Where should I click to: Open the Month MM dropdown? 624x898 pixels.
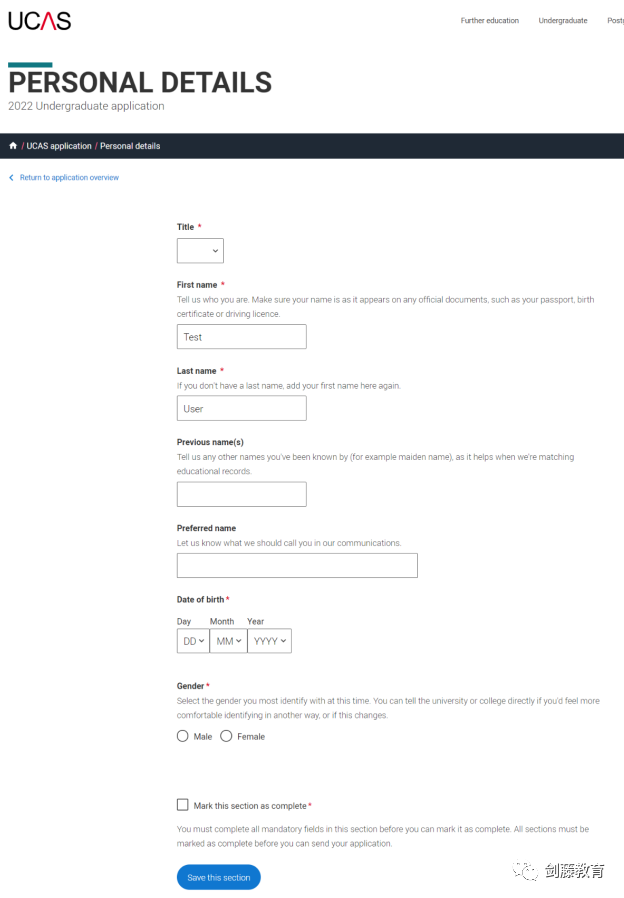pos(228,641)
